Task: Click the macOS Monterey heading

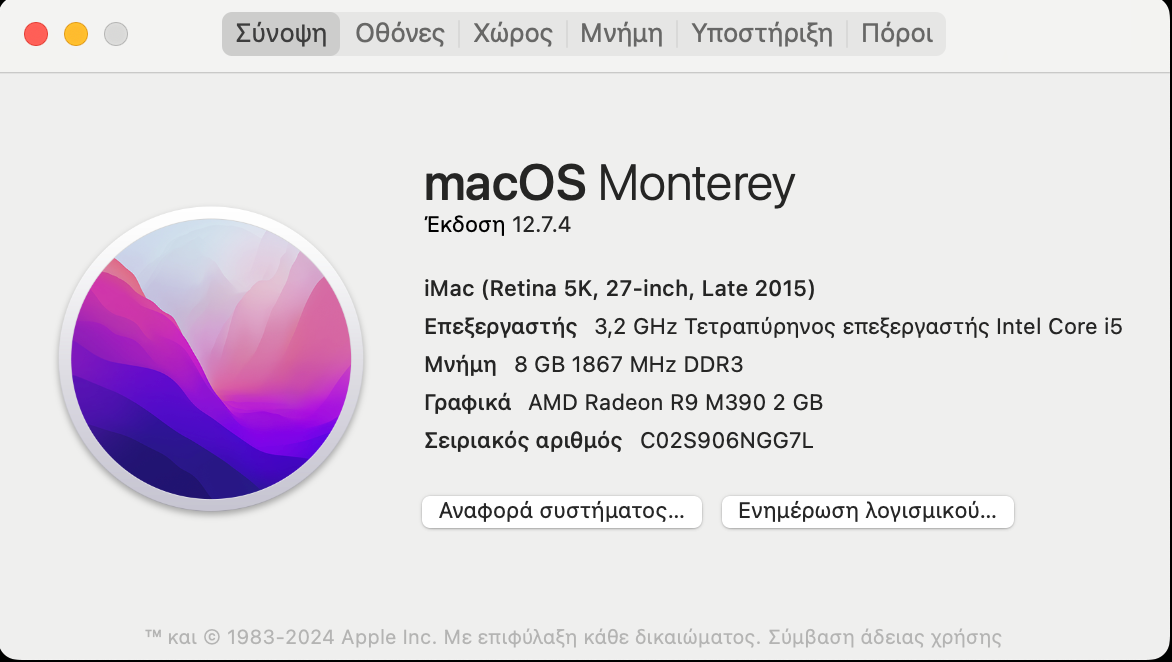Action: (x=609, y=184)
